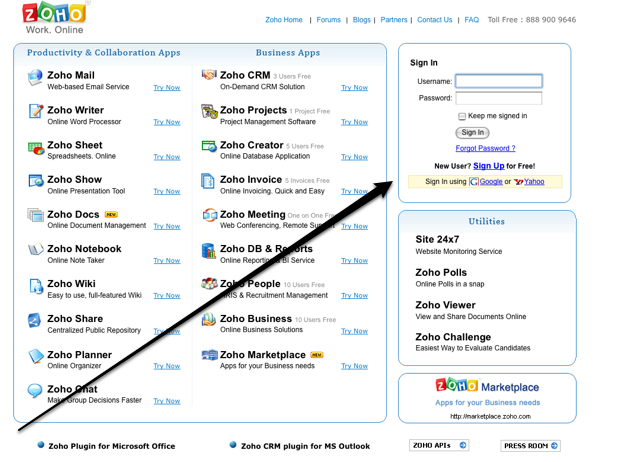Open Partners in top navigation
The image size is (621, 462).
pyautogui.click(x=394, y=20)
